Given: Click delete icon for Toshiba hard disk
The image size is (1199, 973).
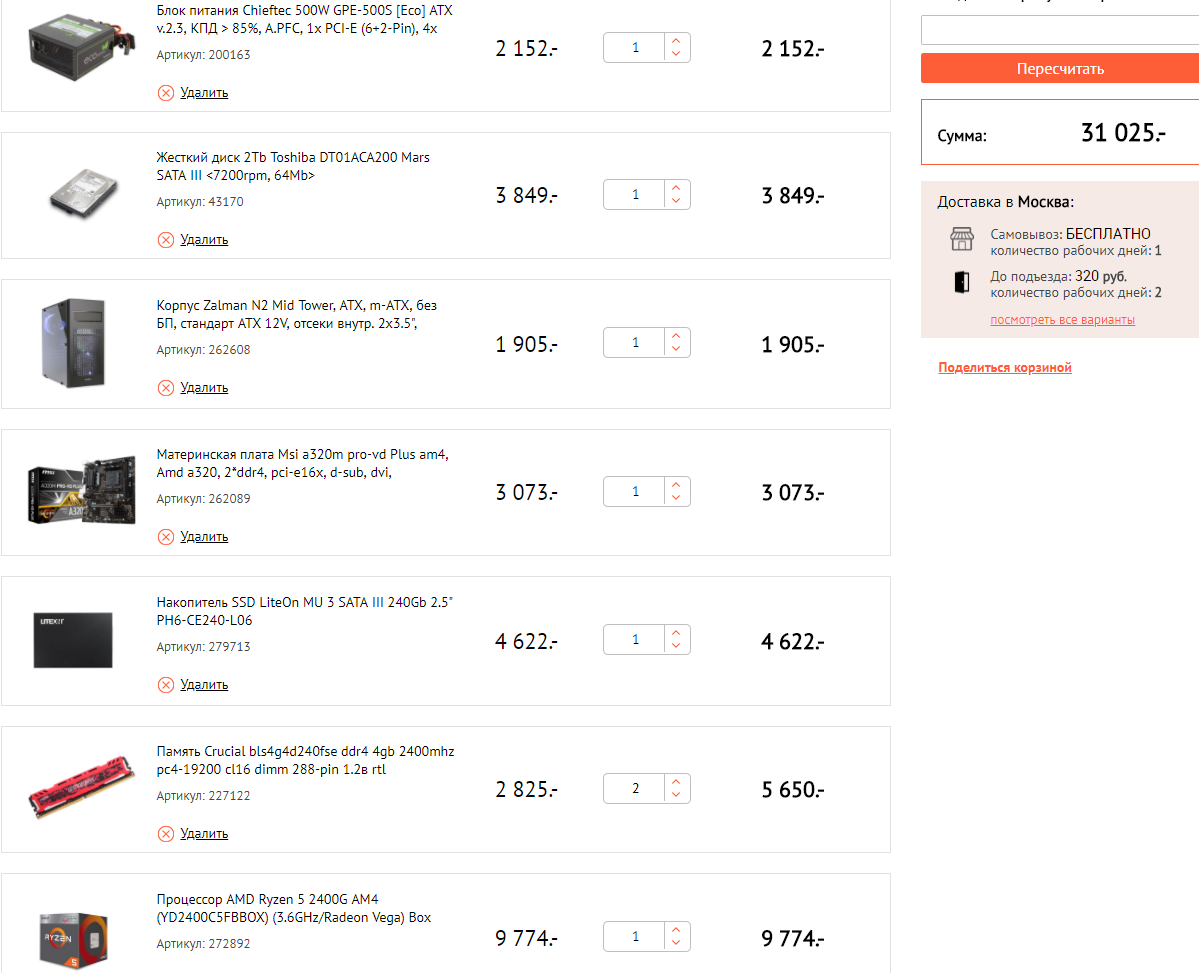Looking at the screenshot, I should [x=166, y=240].
